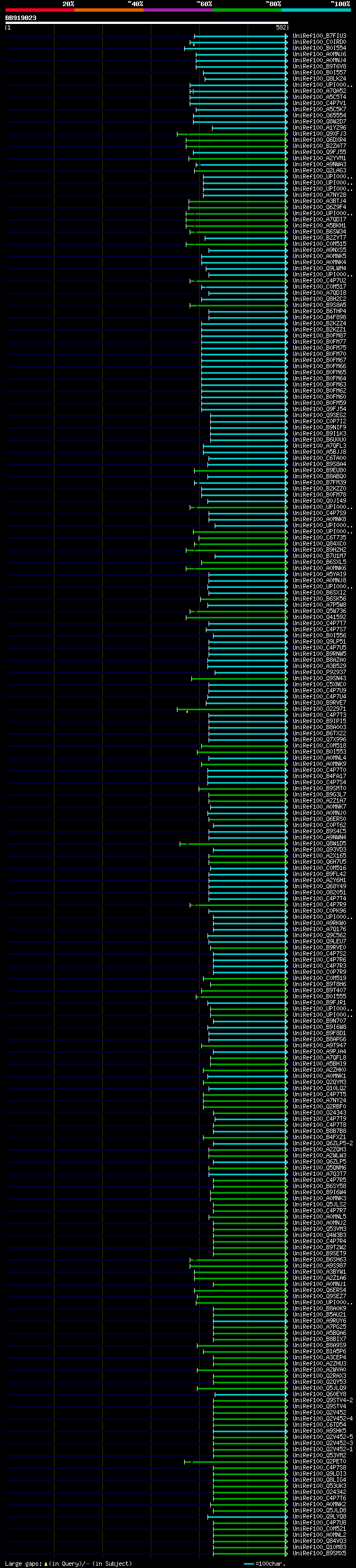Click the cyan 100char scale bar legend
The height and width of the screenshot is (1568, 356).
tap(248, 1564)
